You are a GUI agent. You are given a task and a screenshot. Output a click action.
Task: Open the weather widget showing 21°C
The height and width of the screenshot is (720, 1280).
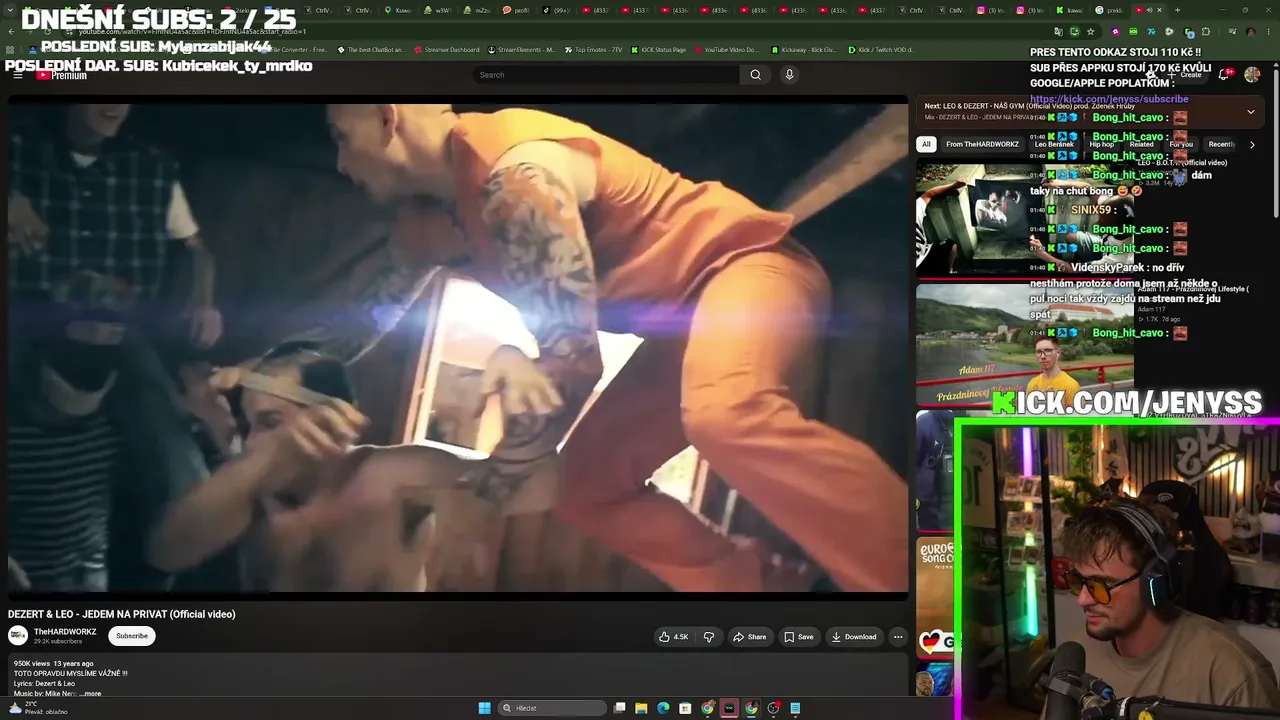click(38, 708)
